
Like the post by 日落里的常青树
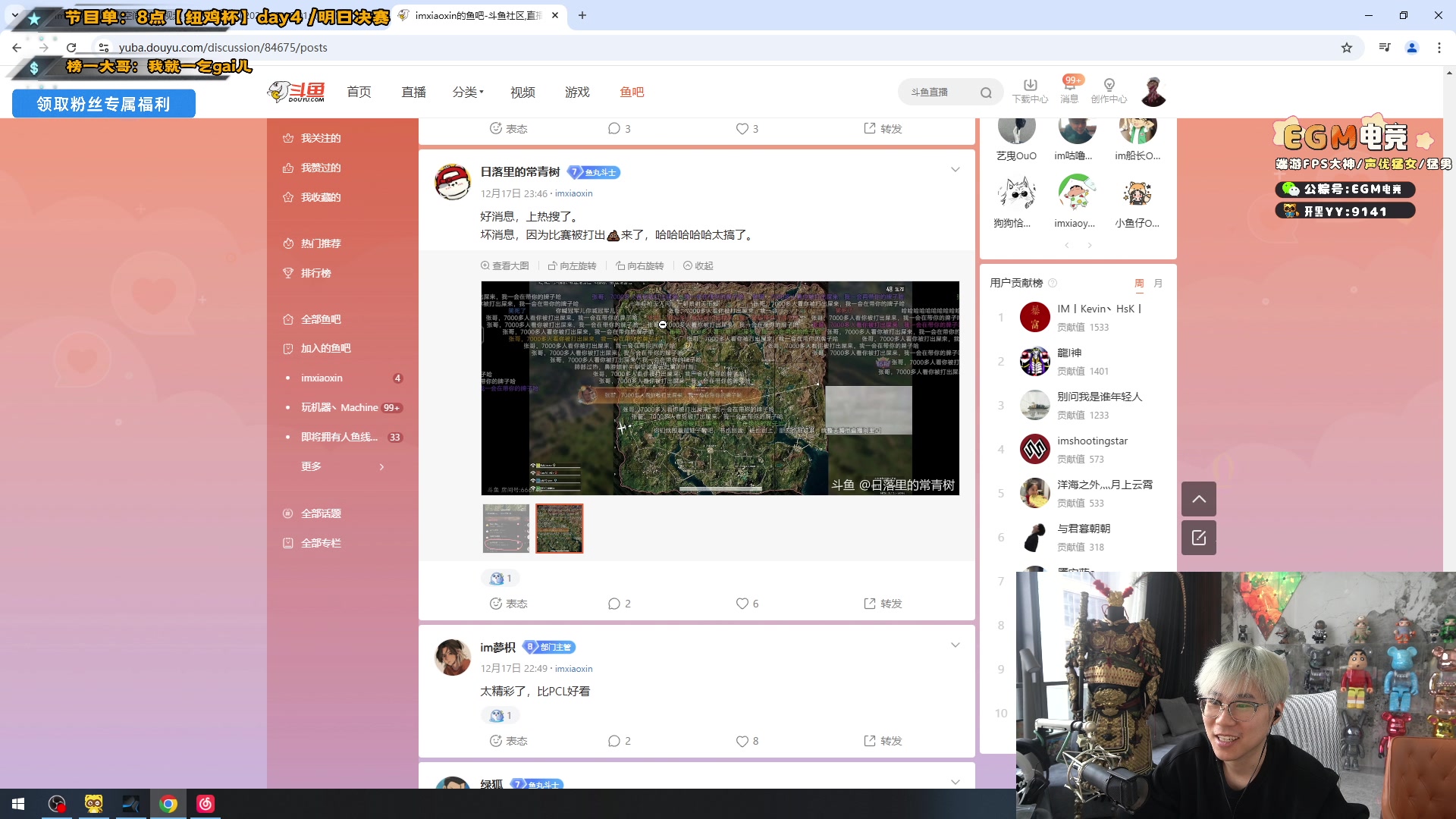[x=743, y=603]
